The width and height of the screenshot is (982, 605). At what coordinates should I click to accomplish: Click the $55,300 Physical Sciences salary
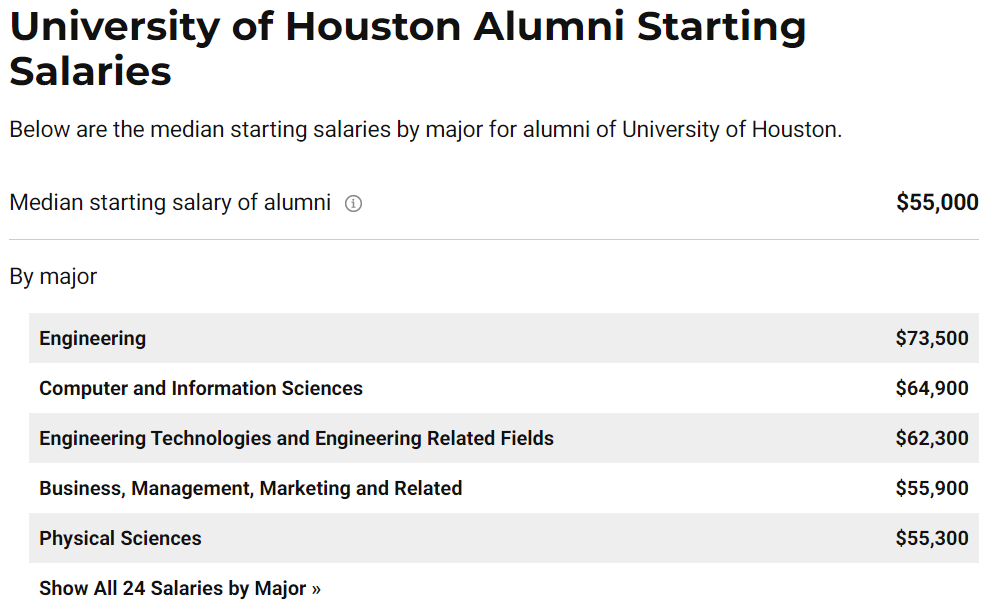(x=932, y=539)
